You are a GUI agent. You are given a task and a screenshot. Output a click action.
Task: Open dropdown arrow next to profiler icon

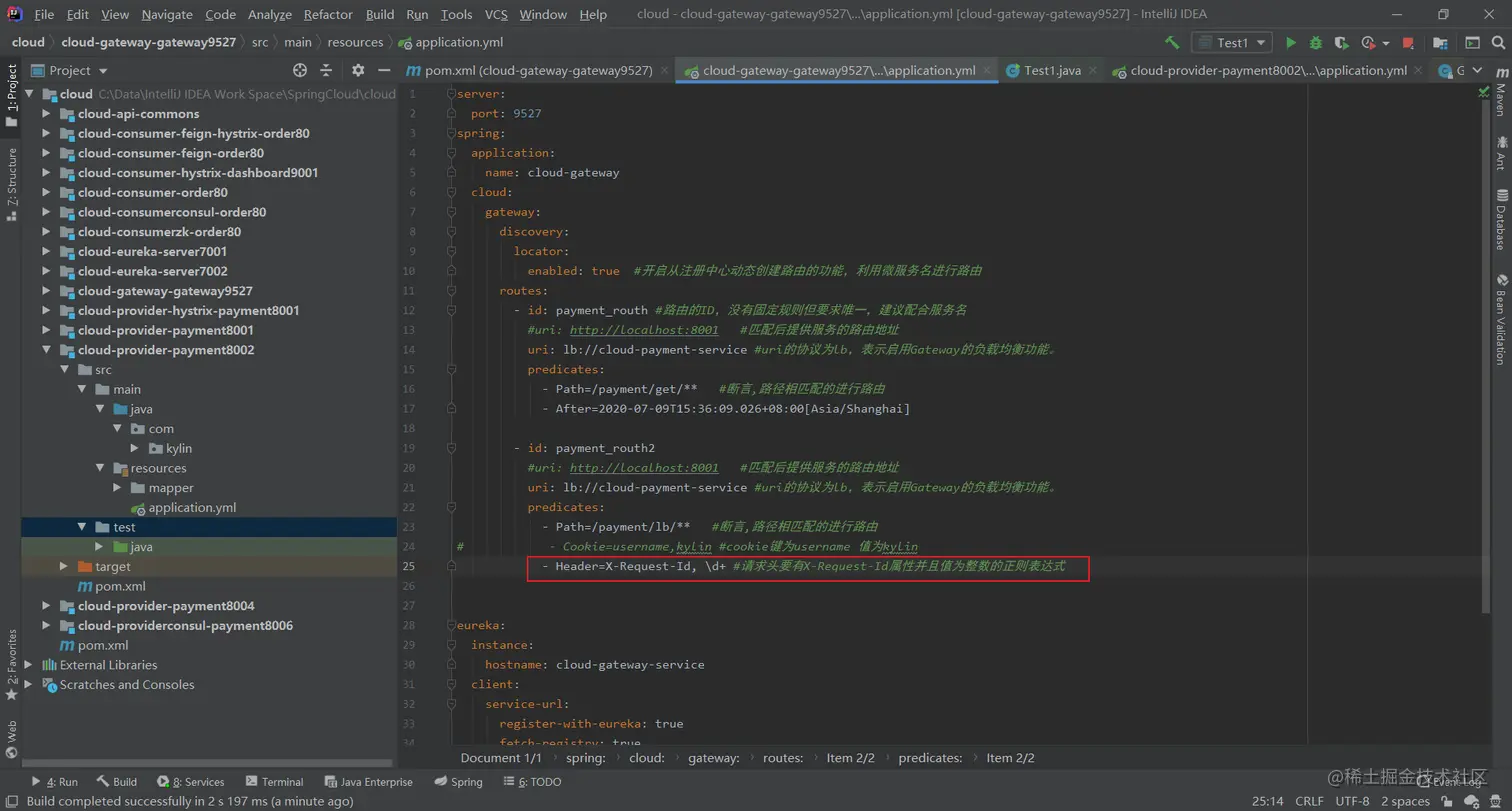tap(1386, 43)
